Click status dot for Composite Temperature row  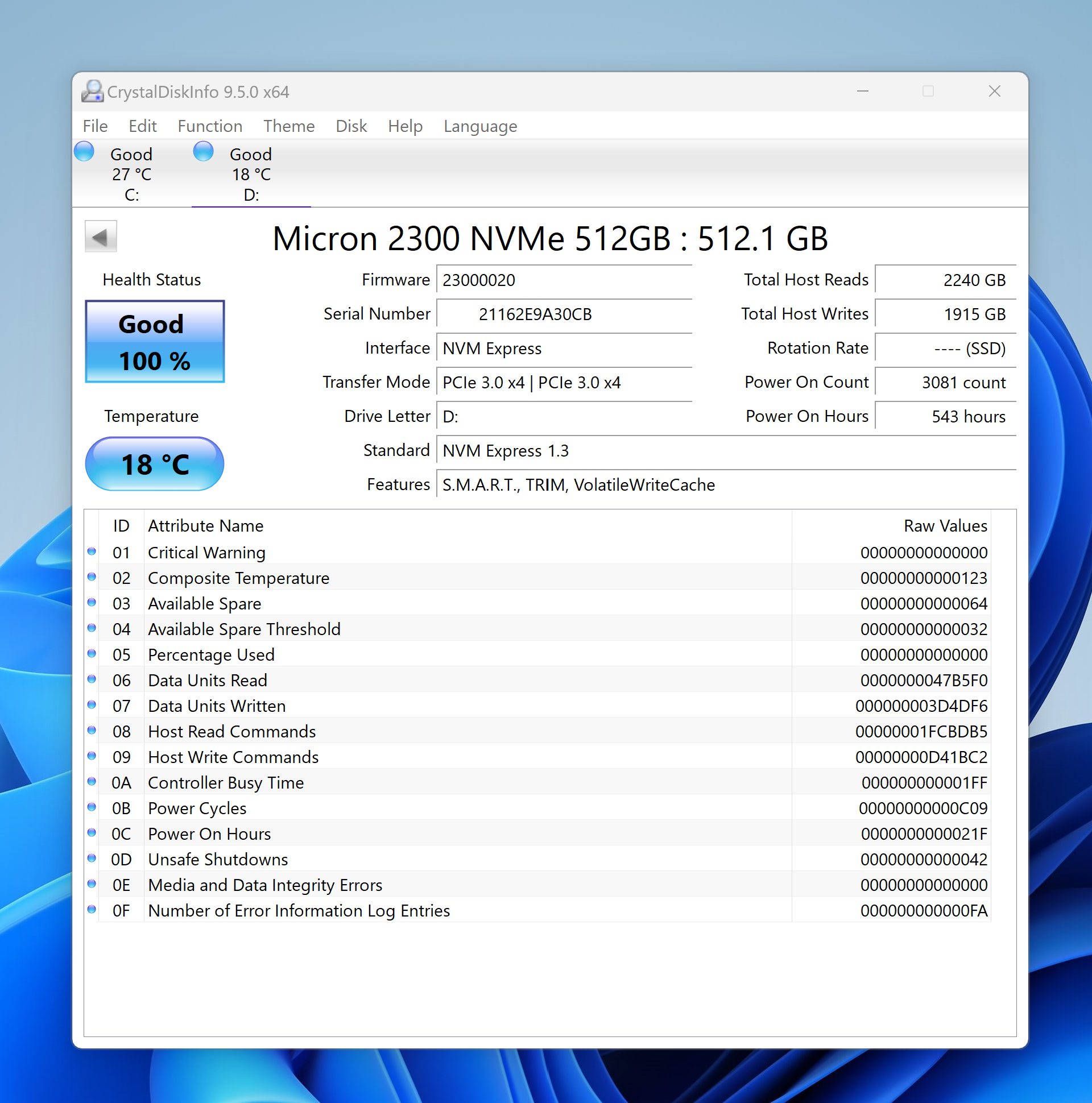click(92, 577)
